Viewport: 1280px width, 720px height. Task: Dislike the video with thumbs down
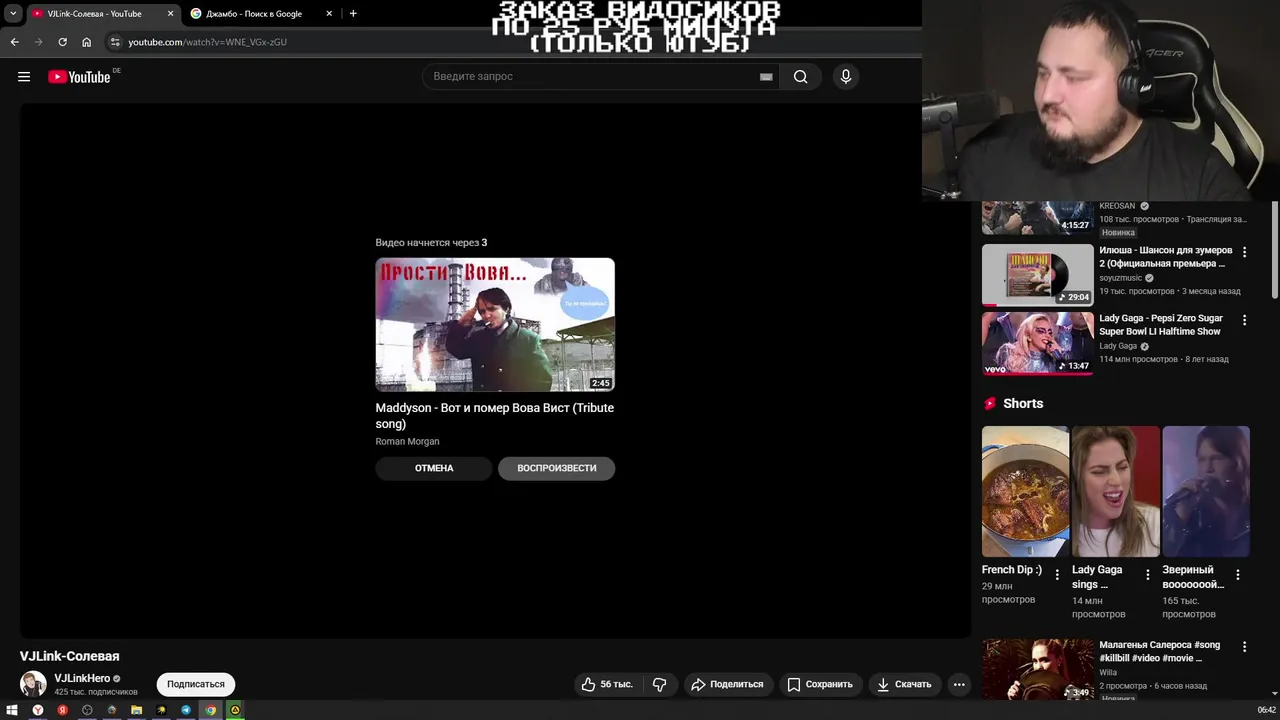tap(660, 684)
